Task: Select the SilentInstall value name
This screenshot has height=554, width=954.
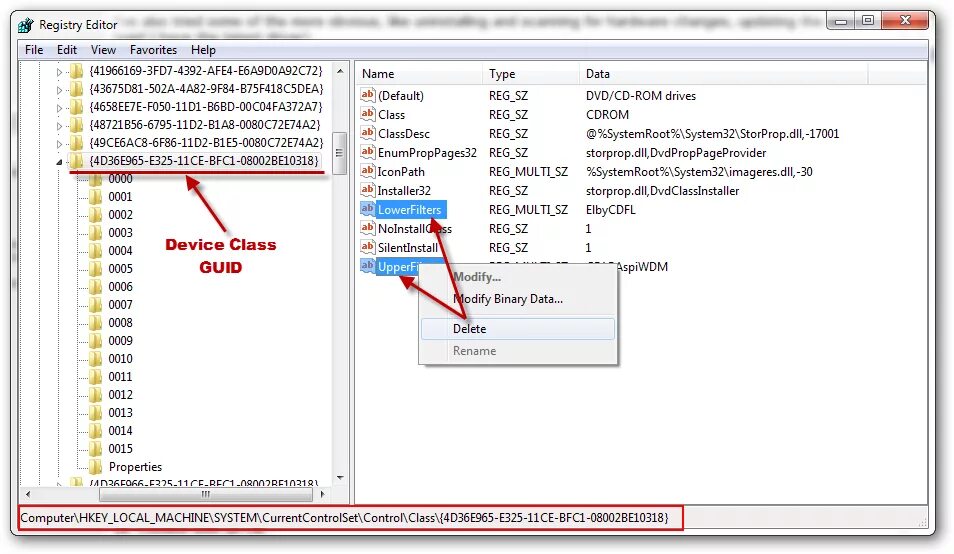Action: (408, 248)
